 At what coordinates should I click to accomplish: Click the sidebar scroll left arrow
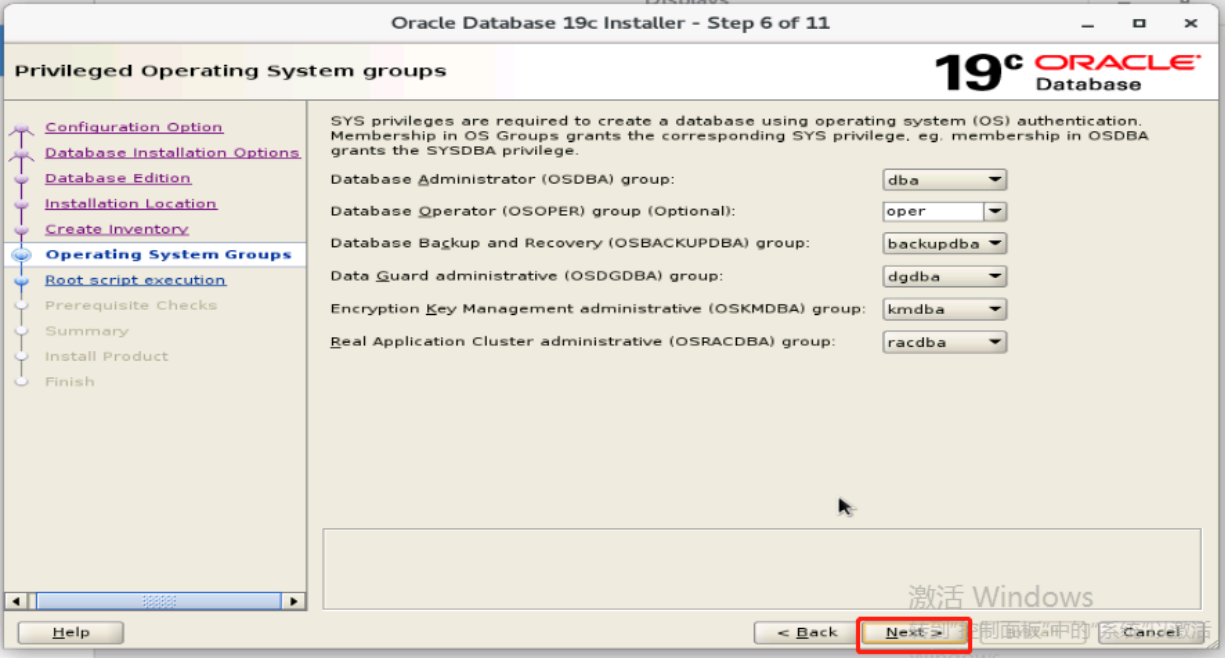click(x=14, y=601)
